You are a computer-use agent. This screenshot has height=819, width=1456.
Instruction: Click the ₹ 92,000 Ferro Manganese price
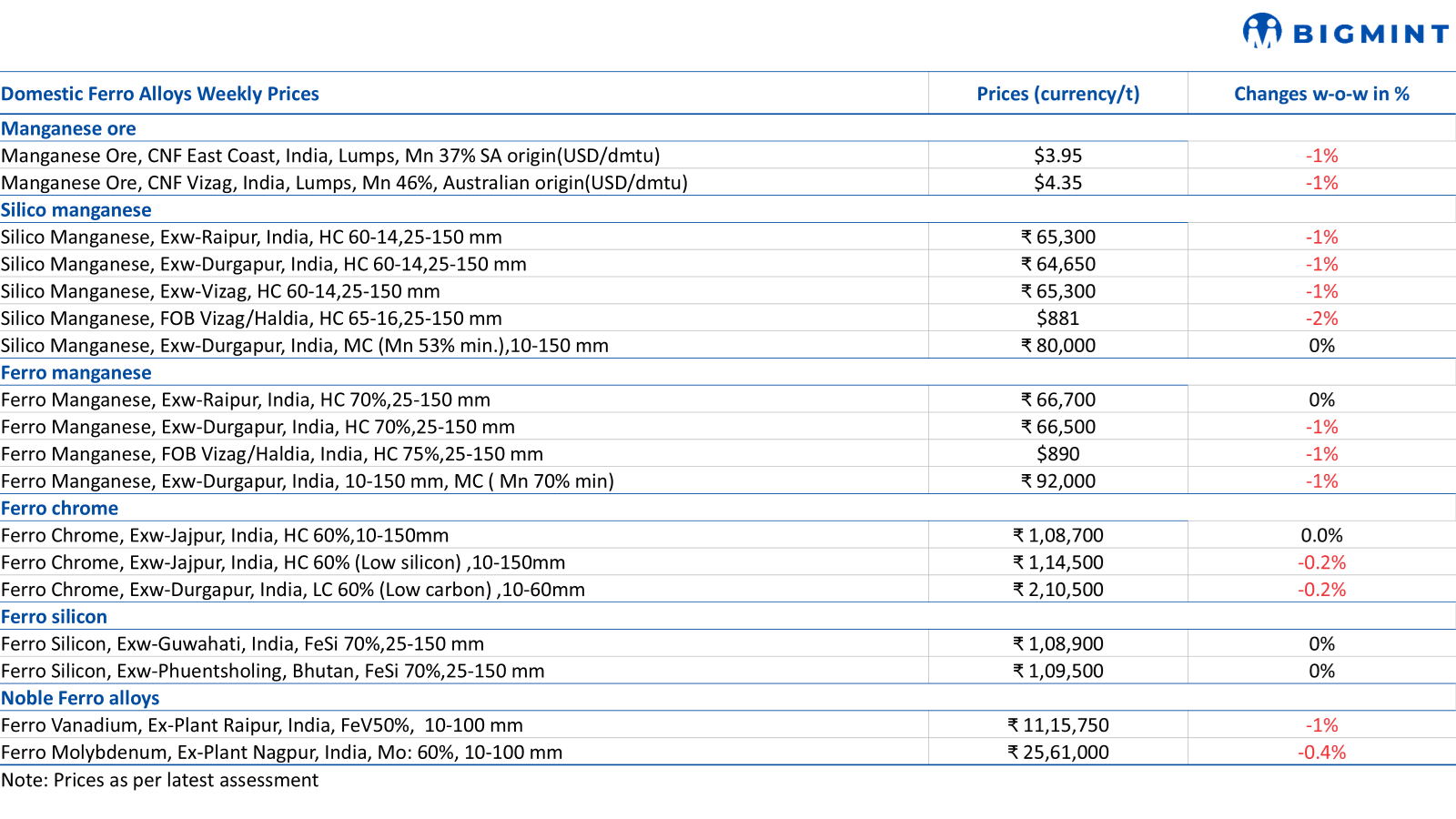1057,481
